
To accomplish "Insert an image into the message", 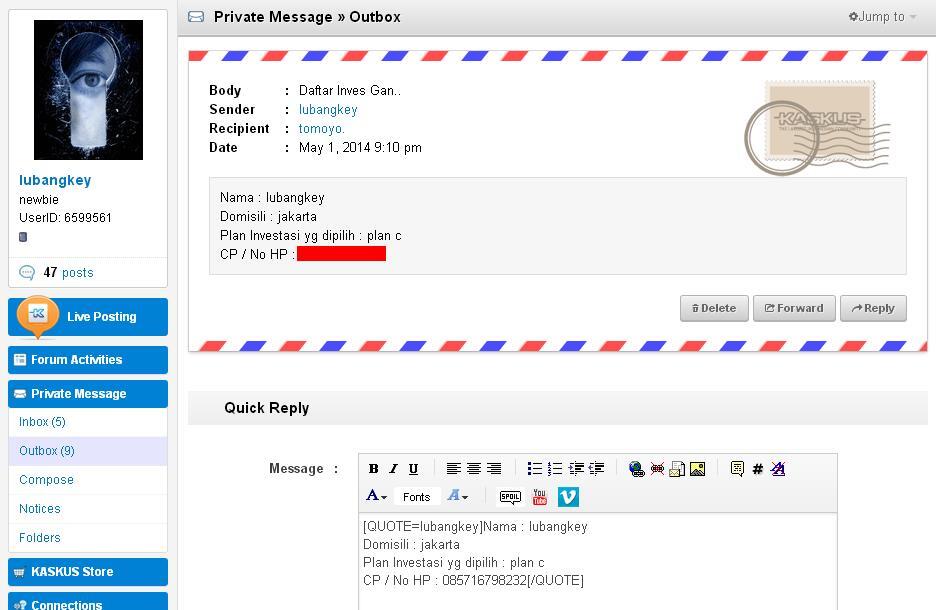I will 697,469.
